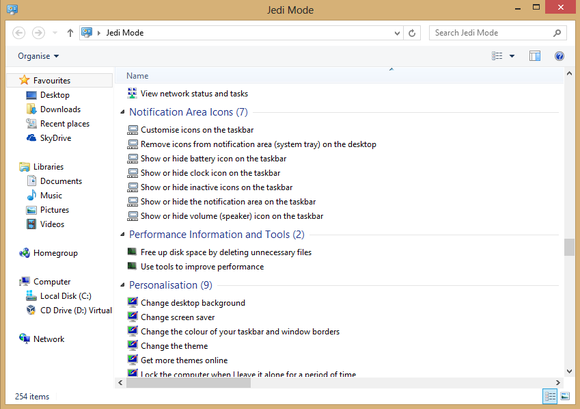Open the More view options dropdown arrow
Viewport: 580px width, 409px height.
[x=512, y=56]
